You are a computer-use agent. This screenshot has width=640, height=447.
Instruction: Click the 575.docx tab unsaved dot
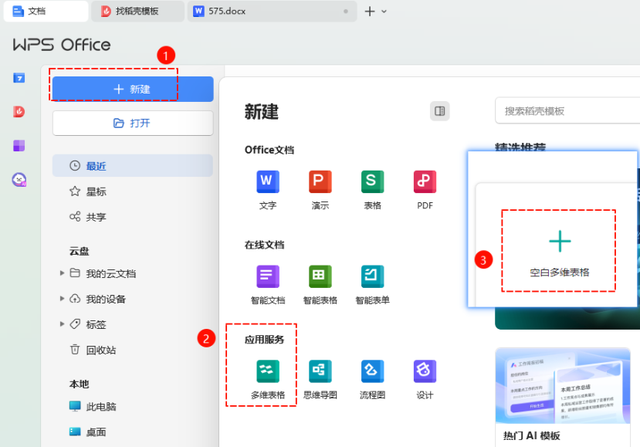coord(346,11)
